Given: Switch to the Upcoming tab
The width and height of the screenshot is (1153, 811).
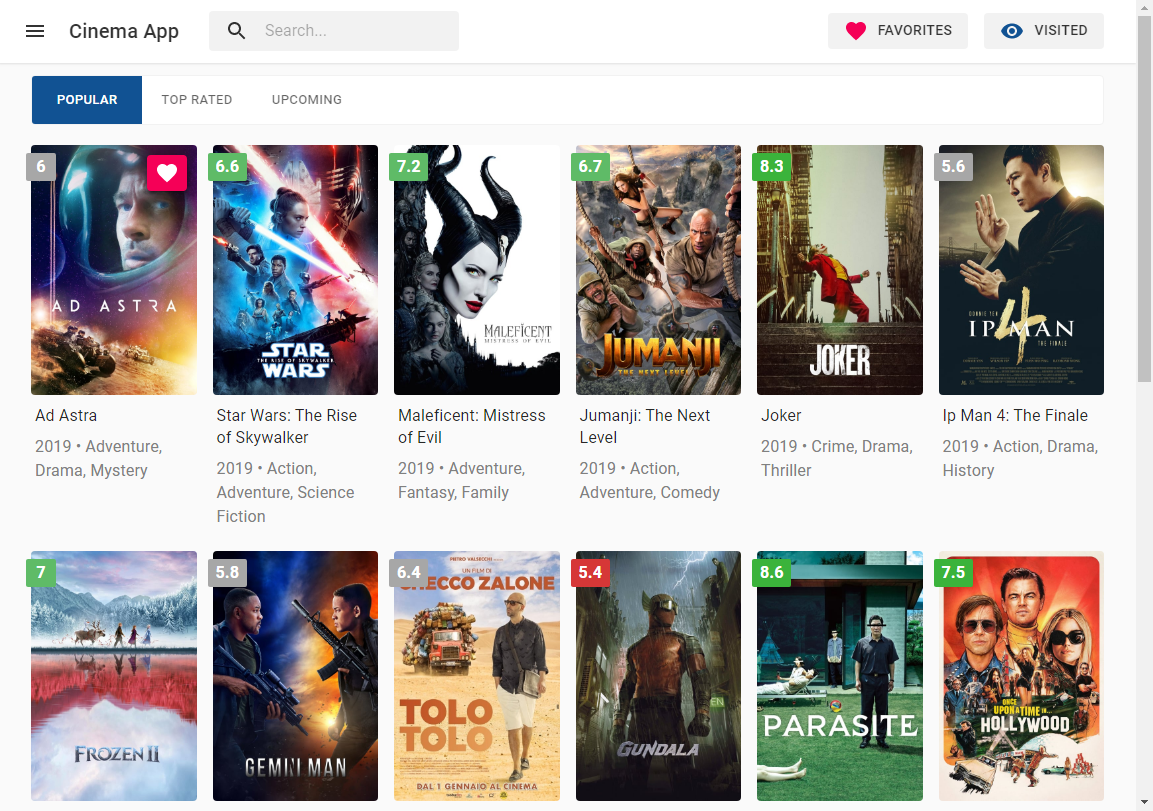Looking at the screenshot, I should point(307,100).
